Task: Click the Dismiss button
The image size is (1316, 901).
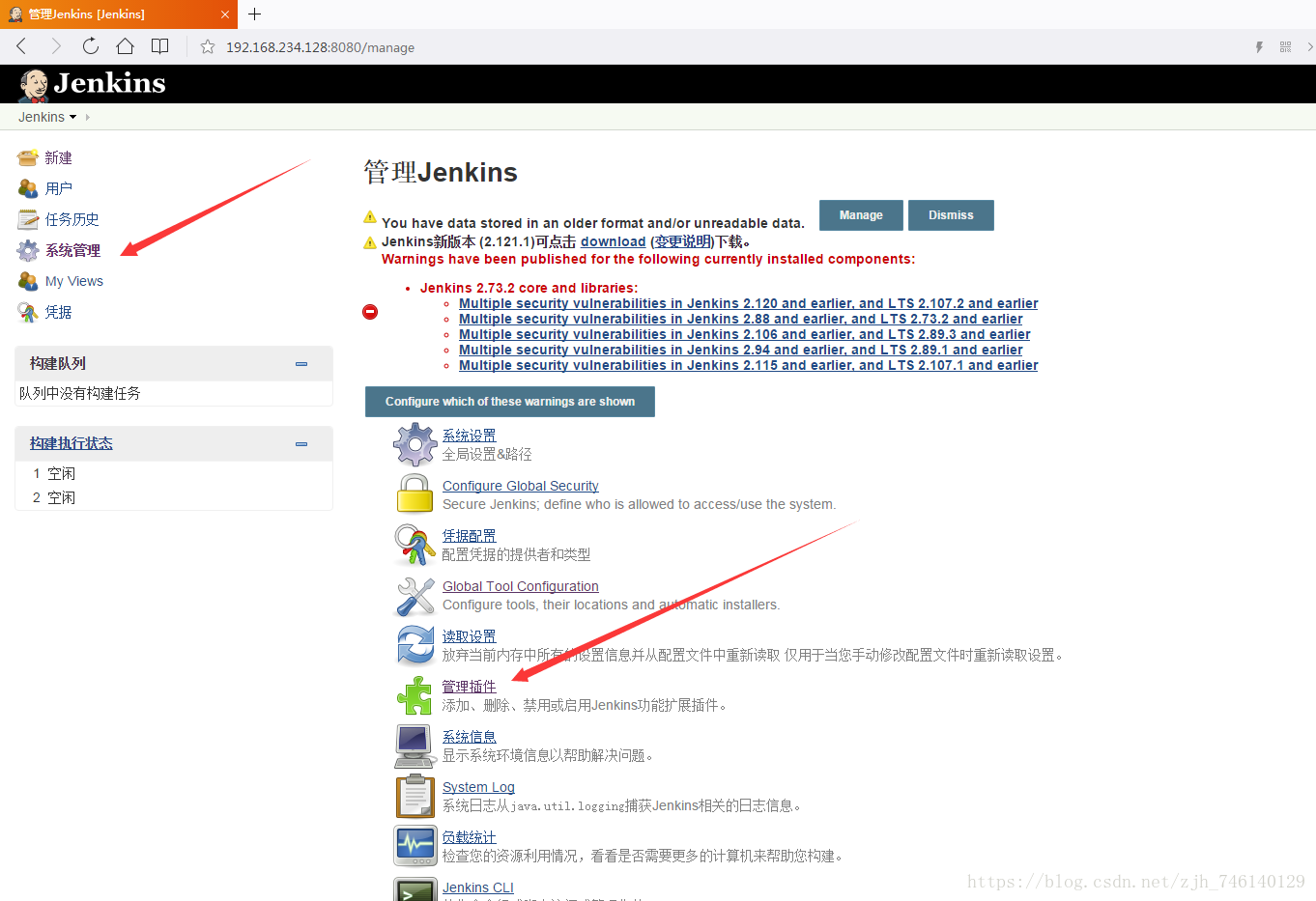Action: pyautogui.click(x=951, y=215)
